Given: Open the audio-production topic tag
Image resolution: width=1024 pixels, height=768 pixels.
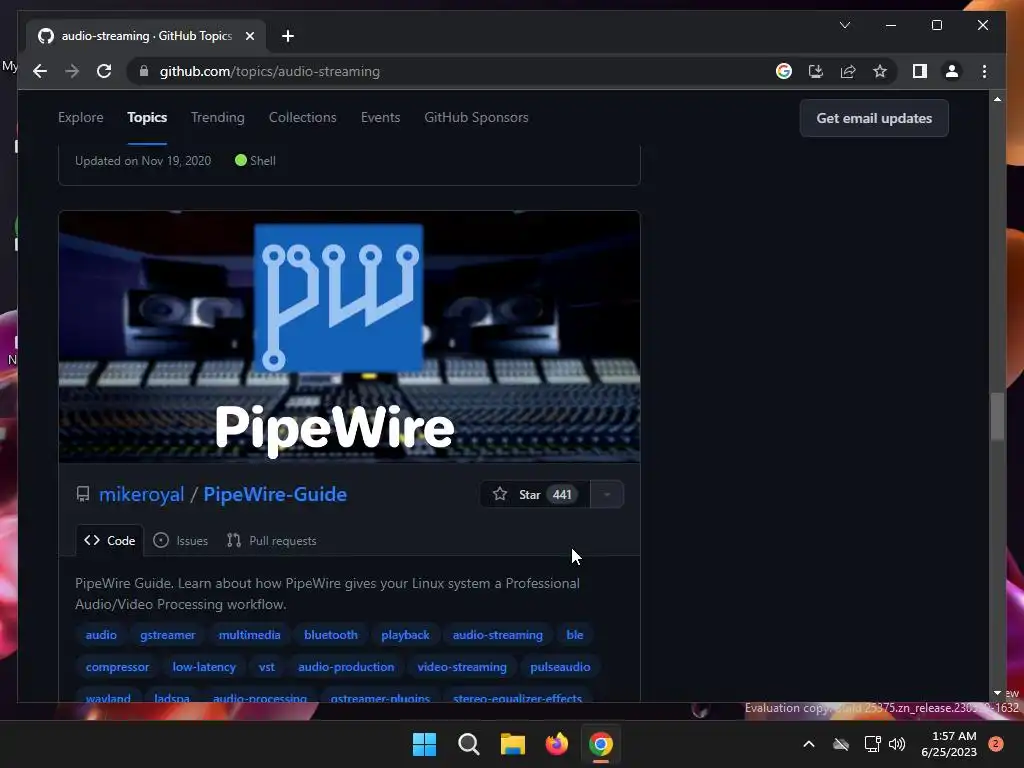Looking at the screenshot, I should tap(346, 667).
